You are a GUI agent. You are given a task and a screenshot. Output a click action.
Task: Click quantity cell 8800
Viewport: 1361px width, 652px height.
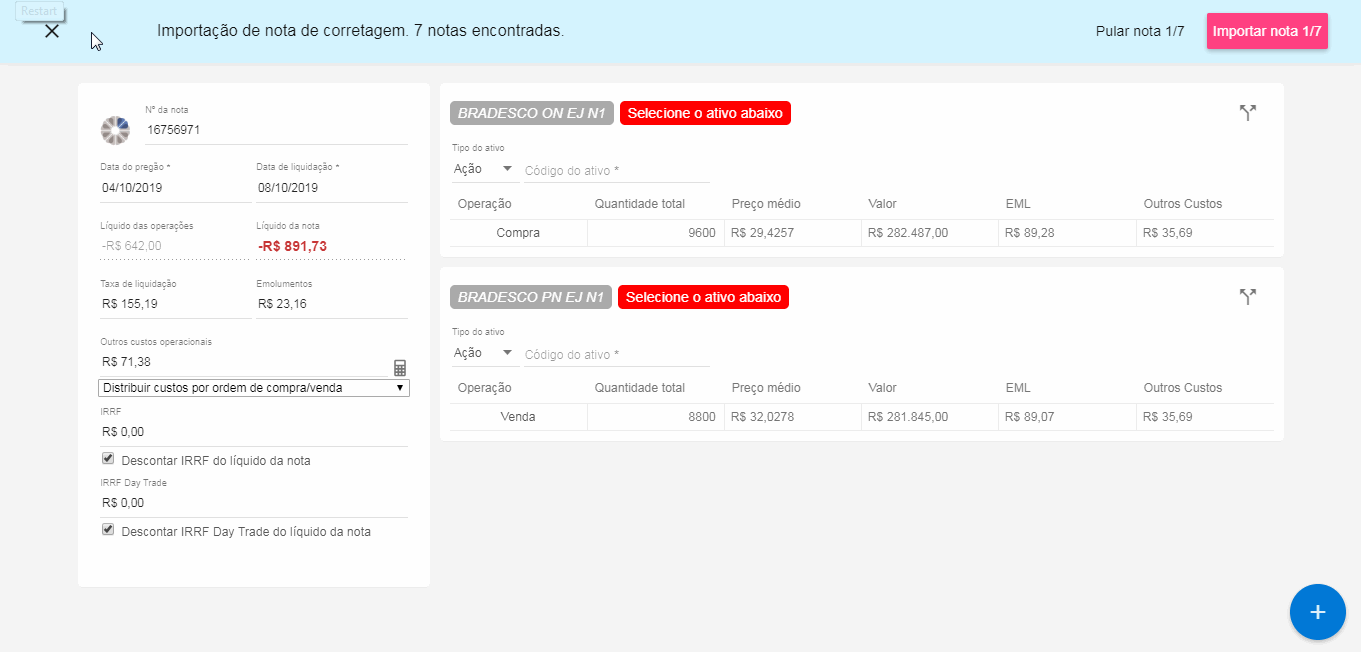(x=656, y=417)
